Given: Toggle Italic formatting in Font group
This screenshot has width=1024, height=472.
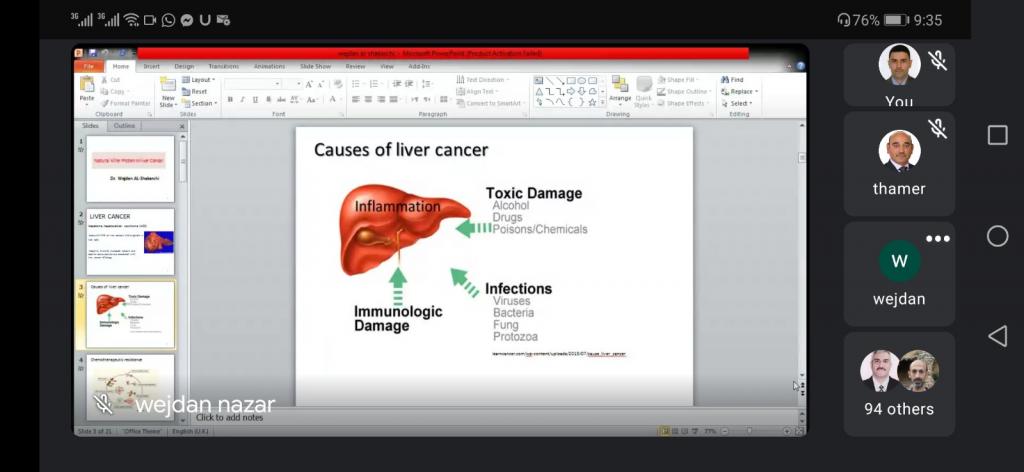Looking at the screenshot, I should (x=243, y=99).
